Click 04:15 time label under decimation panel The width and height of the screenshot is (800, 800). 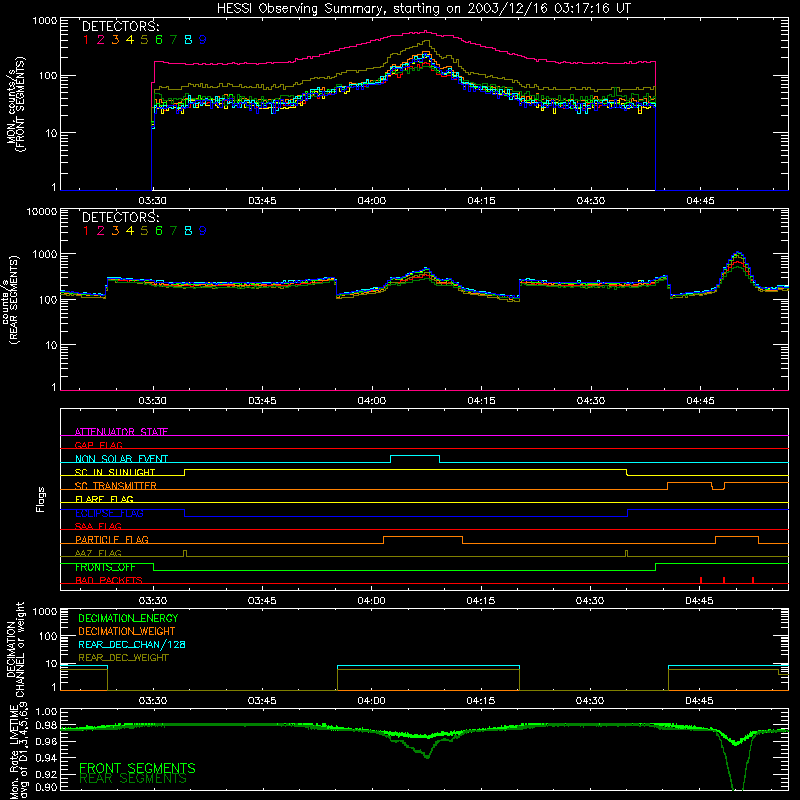pyautogui.click(x=481, y=701)
